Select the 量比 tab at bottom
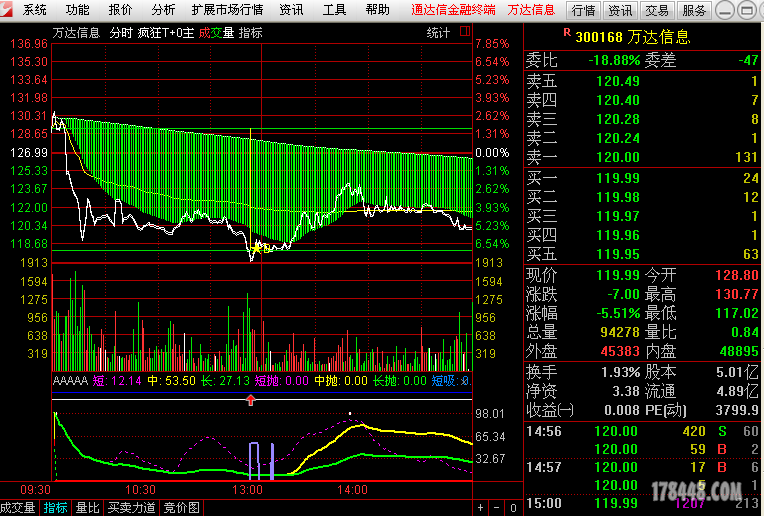 [x=88, y=508]
